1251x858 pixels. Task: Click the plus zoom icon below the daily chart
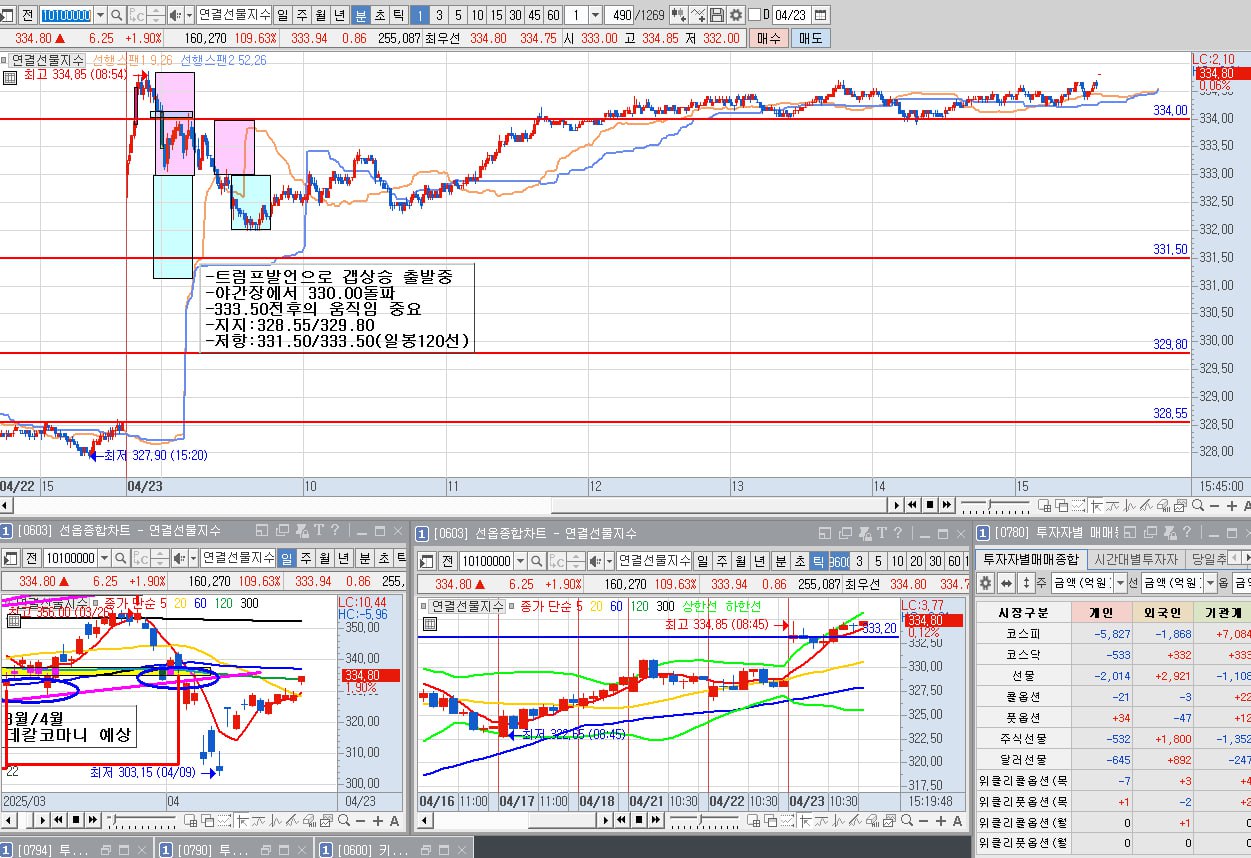pyautogui.click(x=377, y=821)
